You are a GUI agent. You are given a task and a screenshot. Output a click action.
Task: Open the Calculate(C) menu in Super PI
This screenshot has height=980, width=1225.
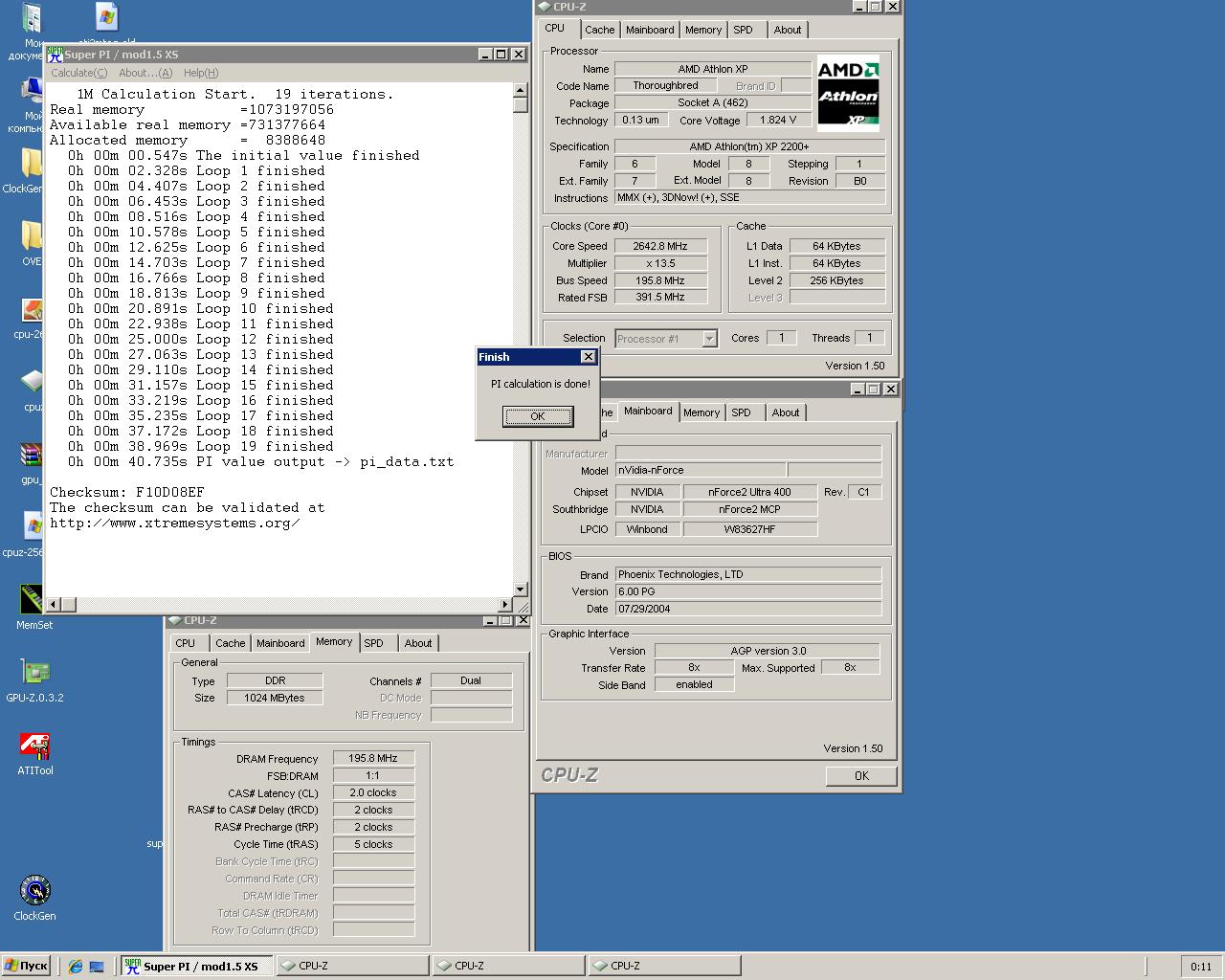coord(79,73)
